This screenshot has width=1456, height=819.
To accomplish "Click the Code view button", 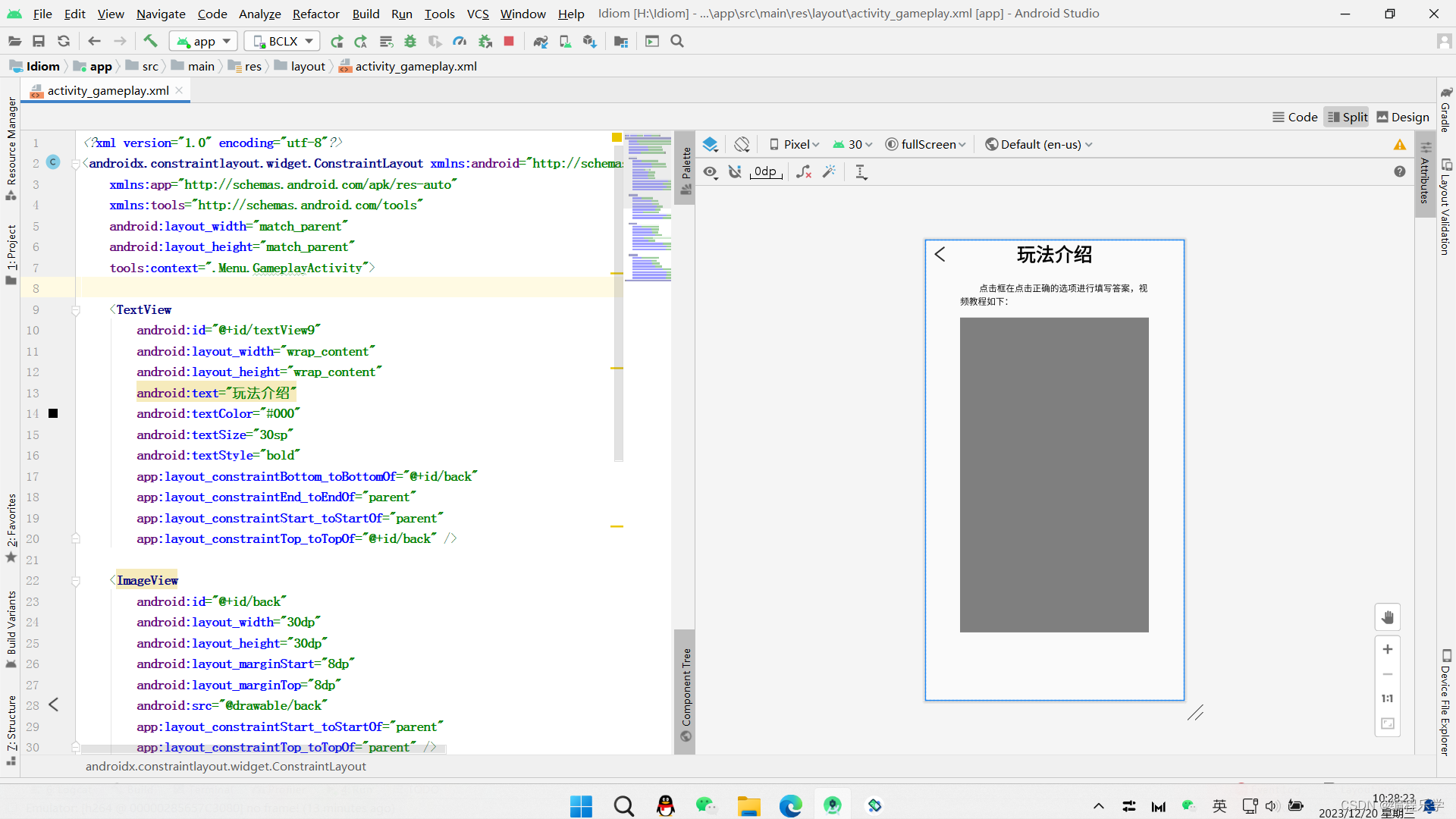I will 1294,117.
